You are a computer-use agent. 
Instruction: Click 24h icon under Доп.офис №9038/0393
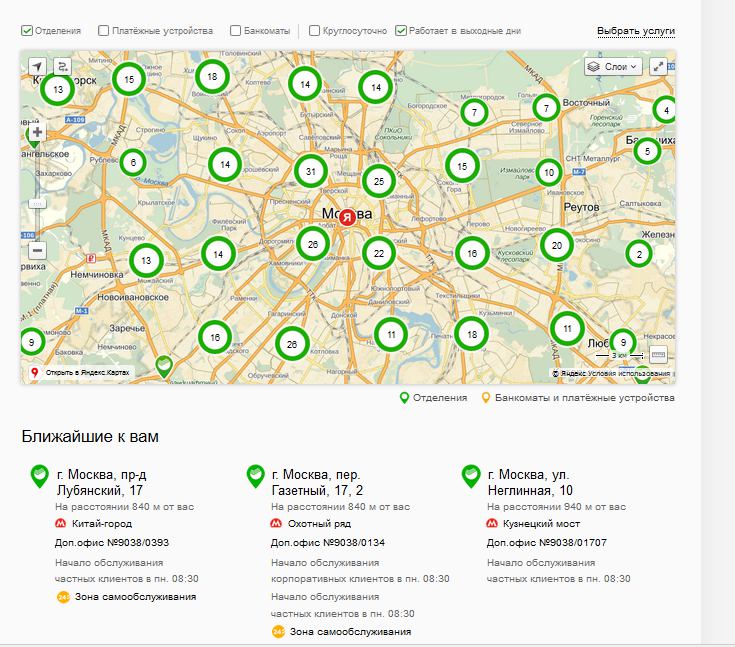[63, 597]
